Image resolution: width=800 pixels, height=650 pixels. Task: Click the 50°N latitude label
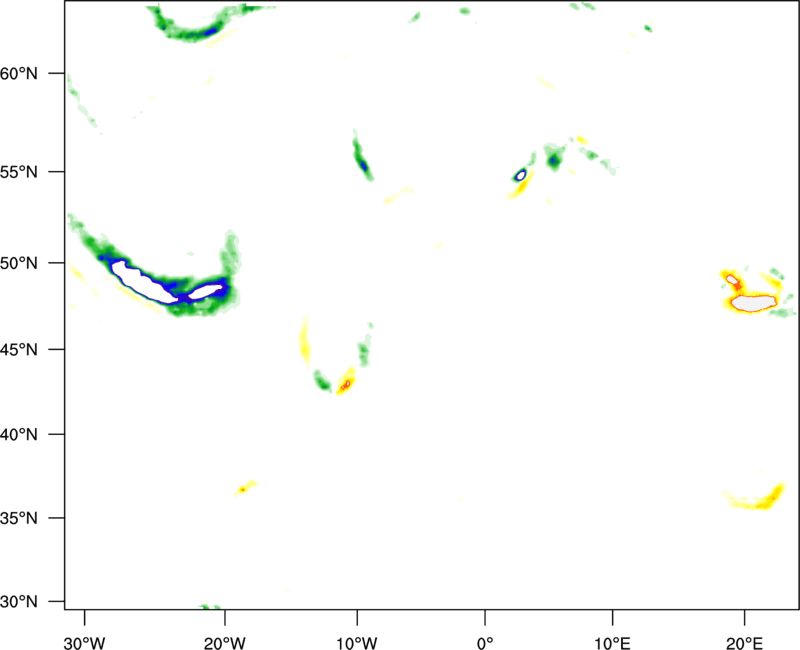(x=19, y=263)
